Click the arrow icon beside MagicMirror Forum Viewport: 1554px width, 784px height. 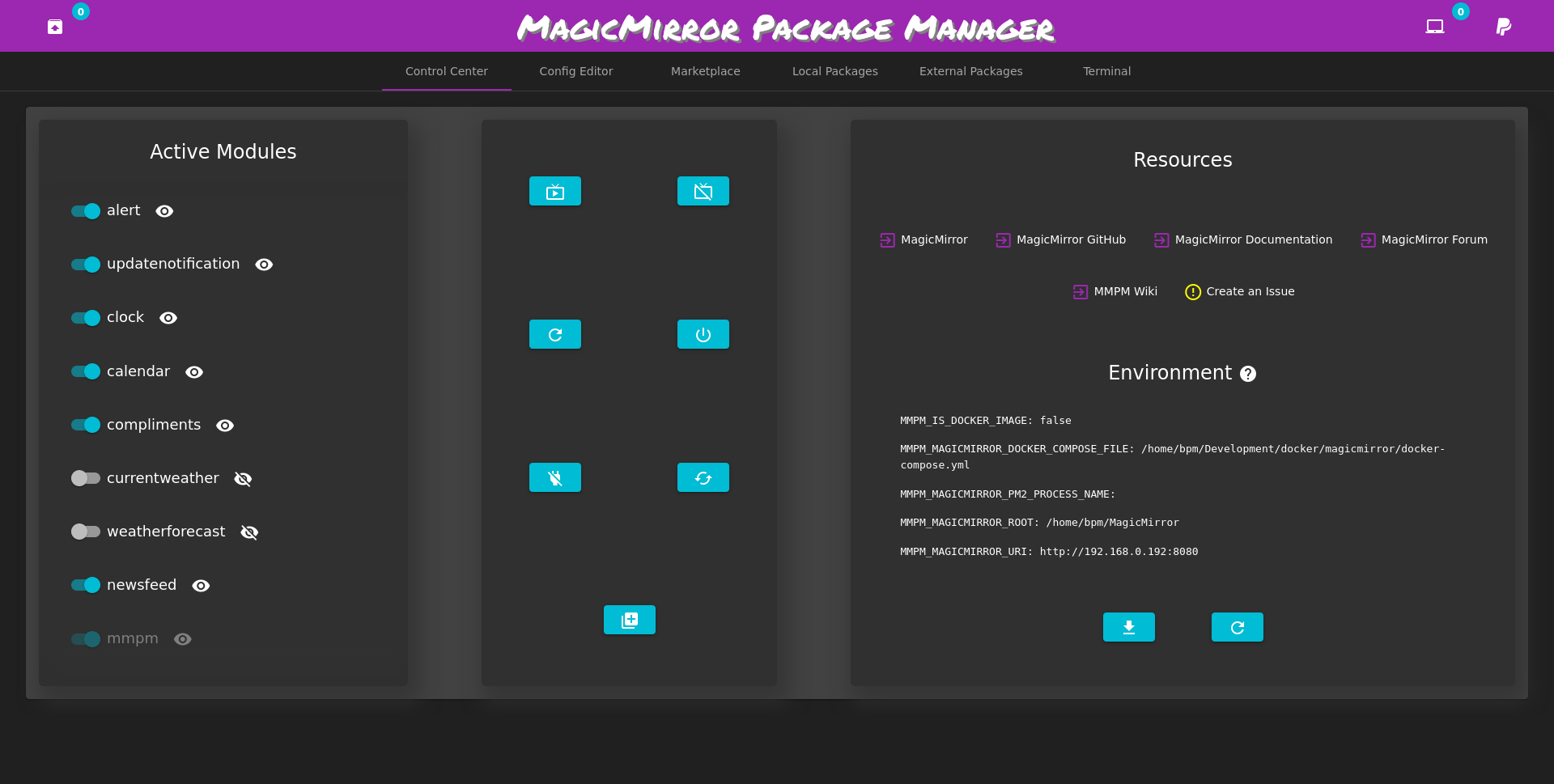(1369, 240)
